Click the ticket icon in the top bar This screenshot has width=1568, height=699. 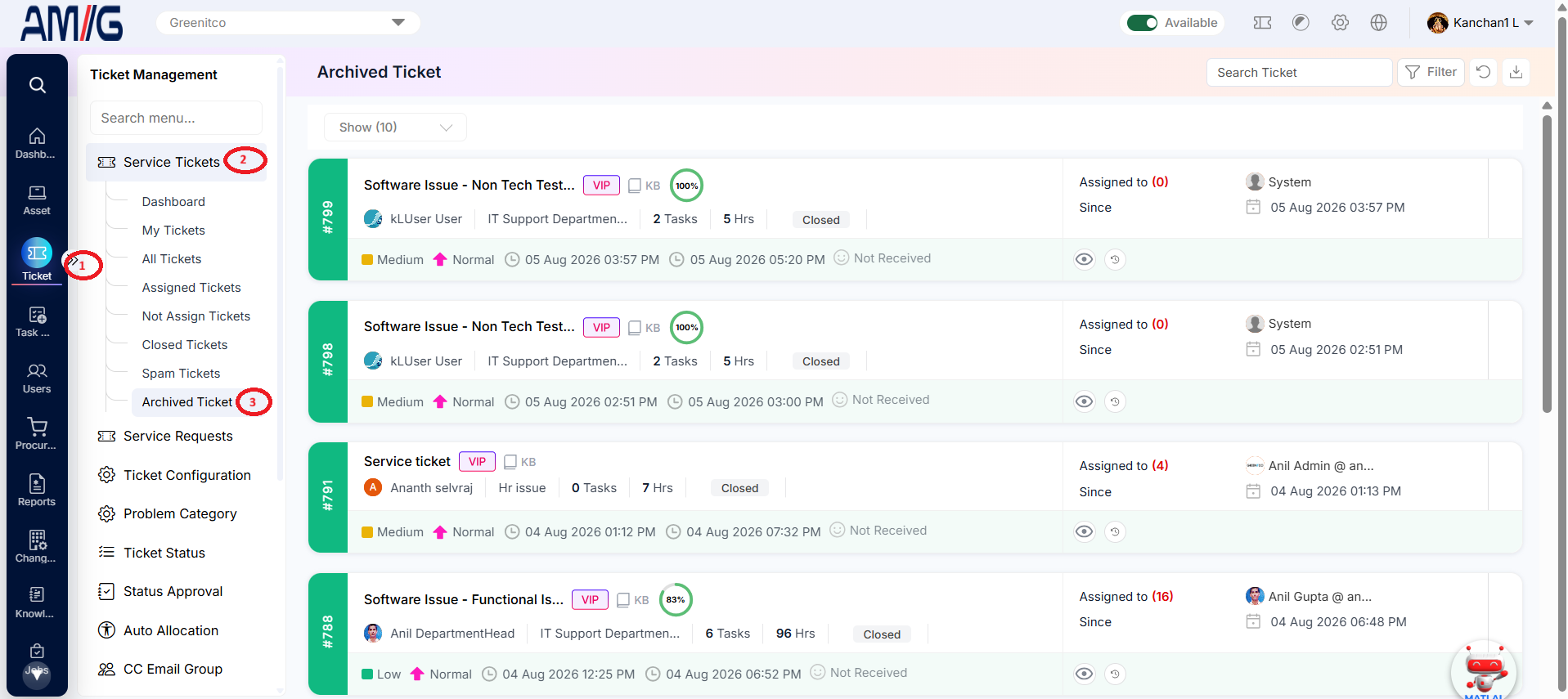click(x=1262, y=23)
